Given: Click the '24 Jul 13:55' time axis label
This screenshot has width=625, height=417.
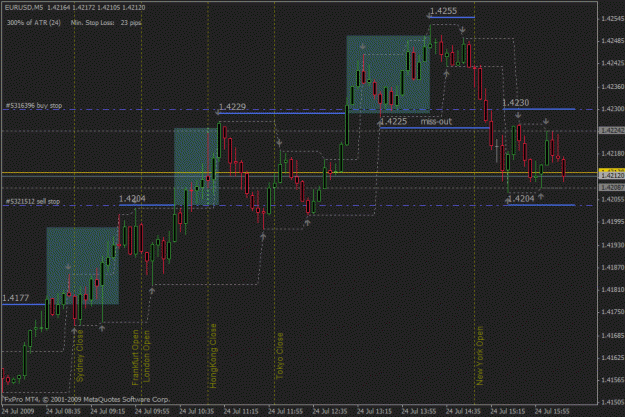Looking at the screenshot, I should point(419,411).
